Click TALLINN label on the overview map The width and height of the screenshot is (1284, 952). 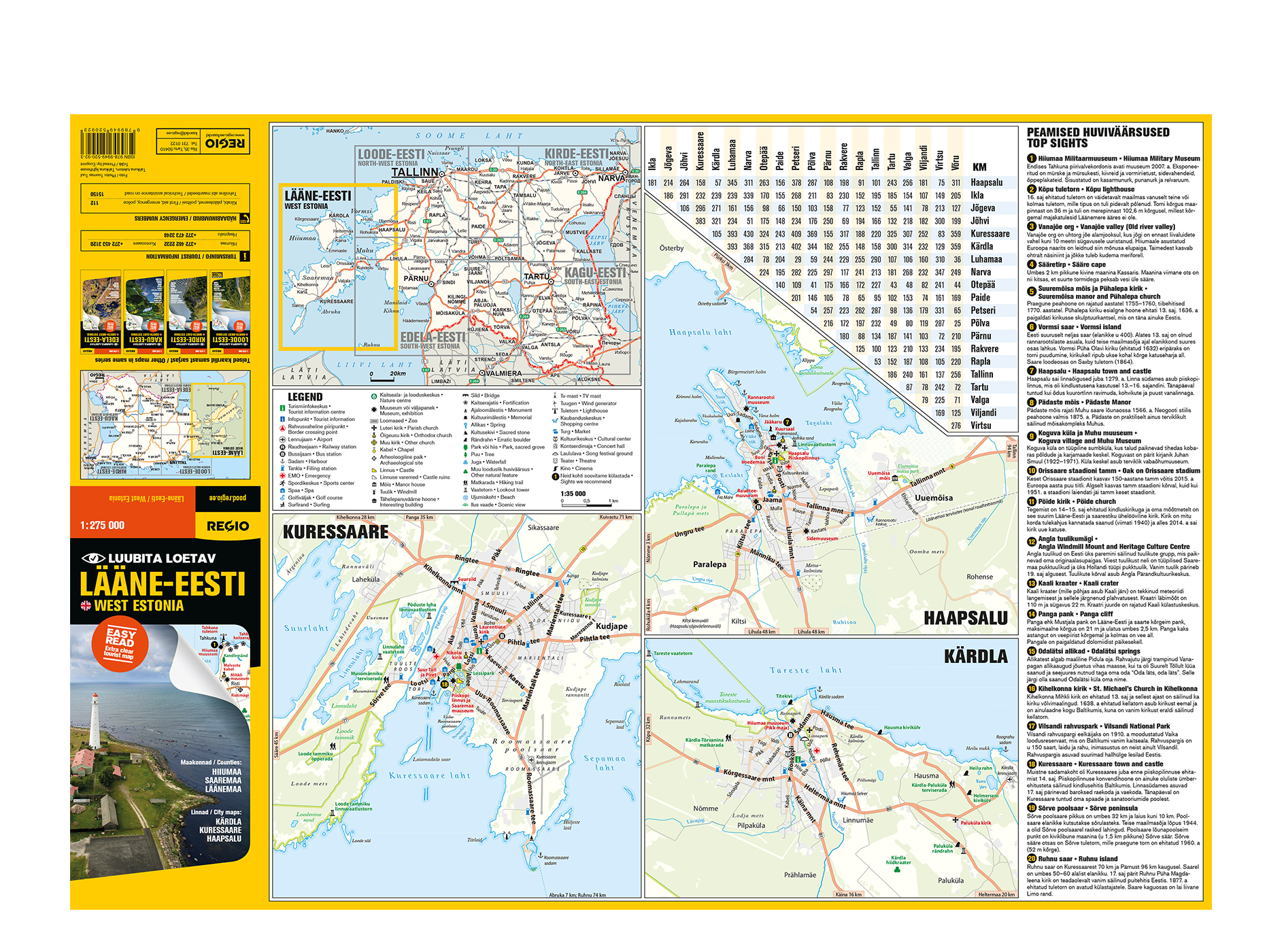click(x=415, y=173)
